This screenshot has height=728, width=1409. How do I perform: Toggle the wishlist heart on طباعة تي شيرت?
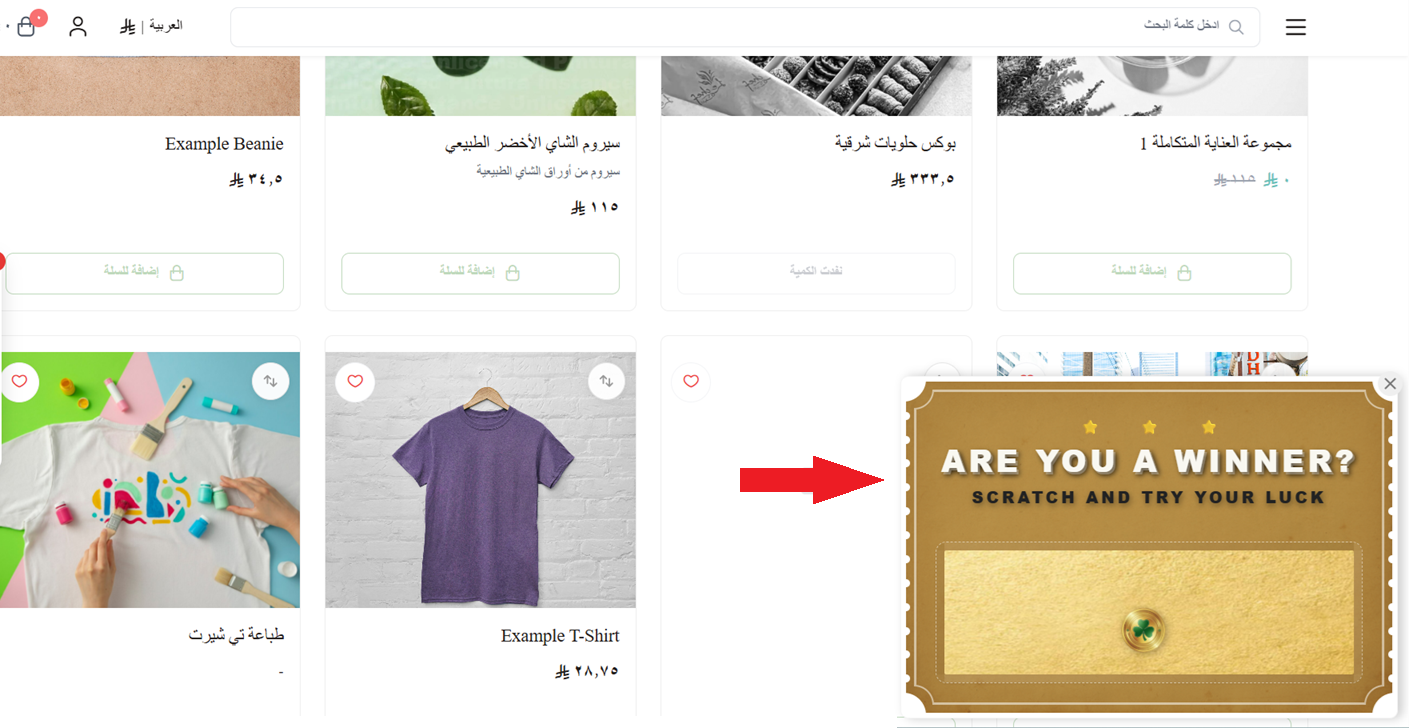coord(20,381)
